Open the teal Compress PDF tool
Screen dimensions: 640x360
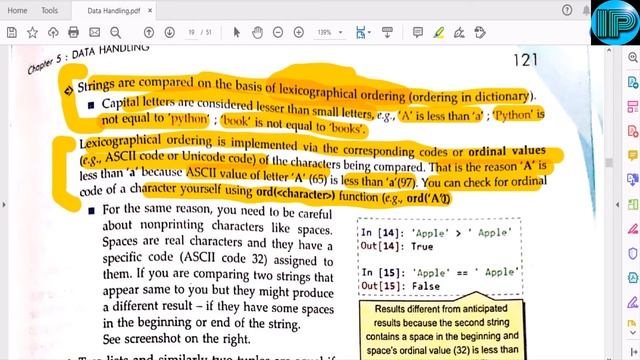[633, 278]
